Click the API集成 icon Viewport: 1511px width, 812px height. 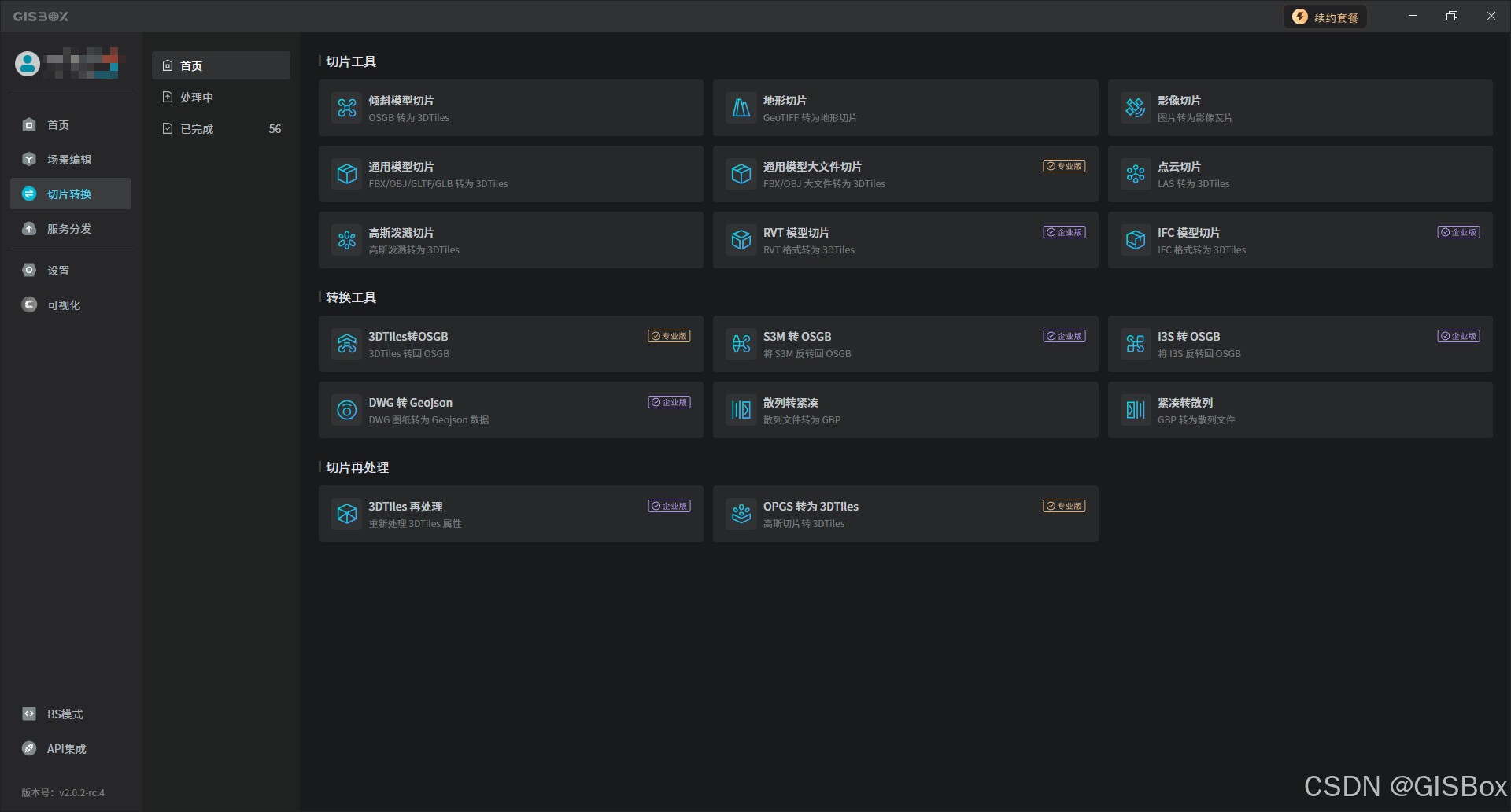click(x=29, y=748)
